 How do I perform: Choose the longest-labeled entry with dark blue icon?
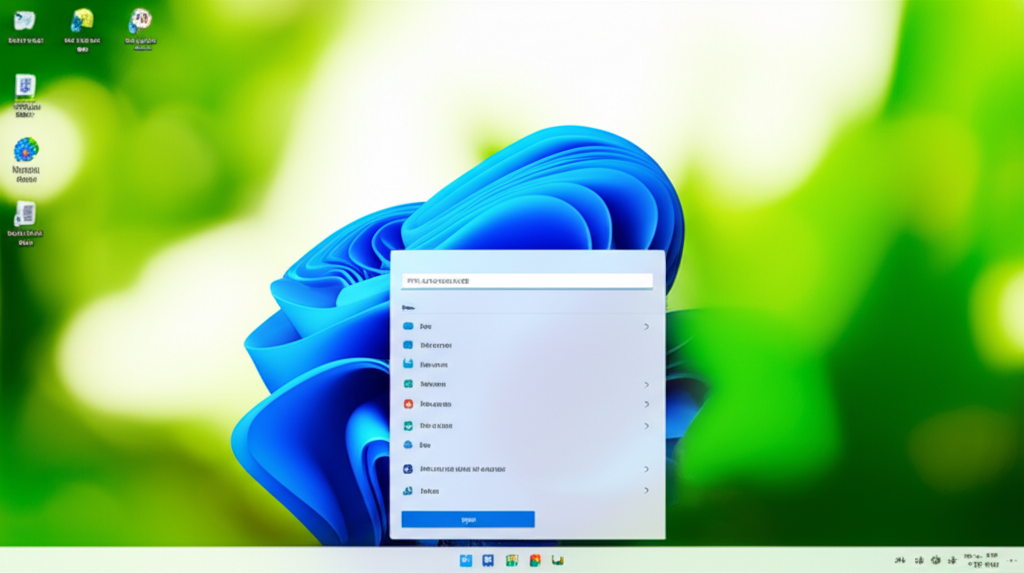click(x=462, y=469)
